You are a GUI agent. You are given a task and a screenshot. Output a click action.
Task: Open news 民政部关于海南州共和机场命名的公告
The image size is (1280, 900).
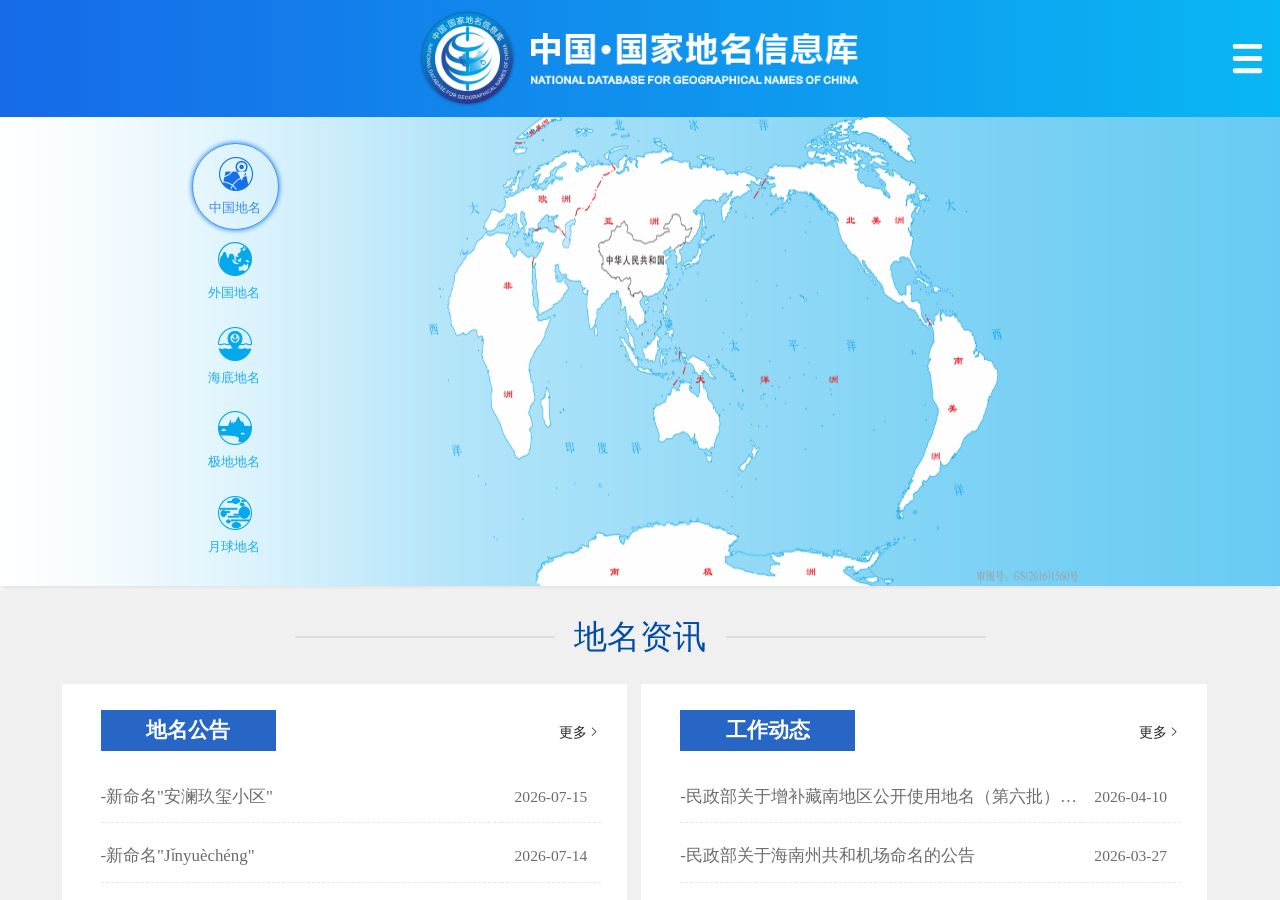point(827,856)
